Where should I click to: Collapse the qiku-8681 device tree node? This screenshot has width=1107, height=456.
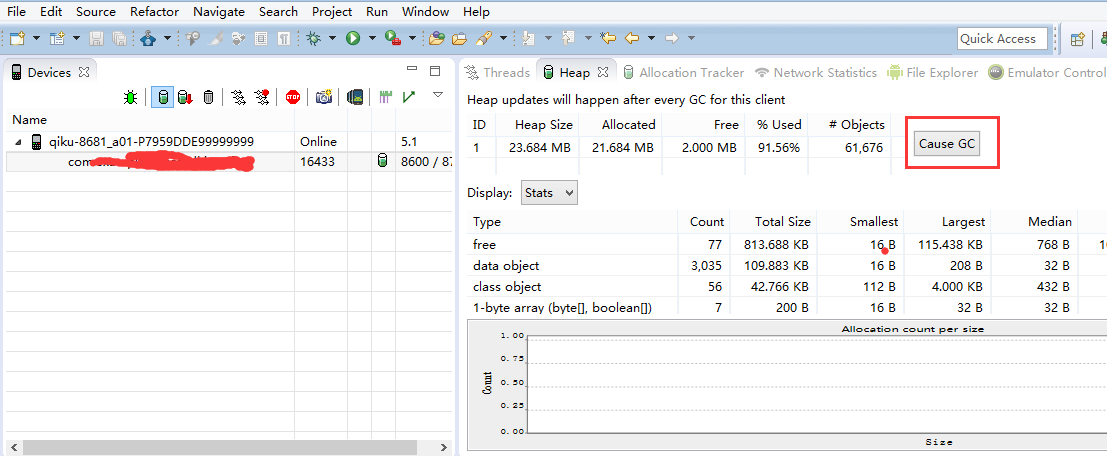19,142
